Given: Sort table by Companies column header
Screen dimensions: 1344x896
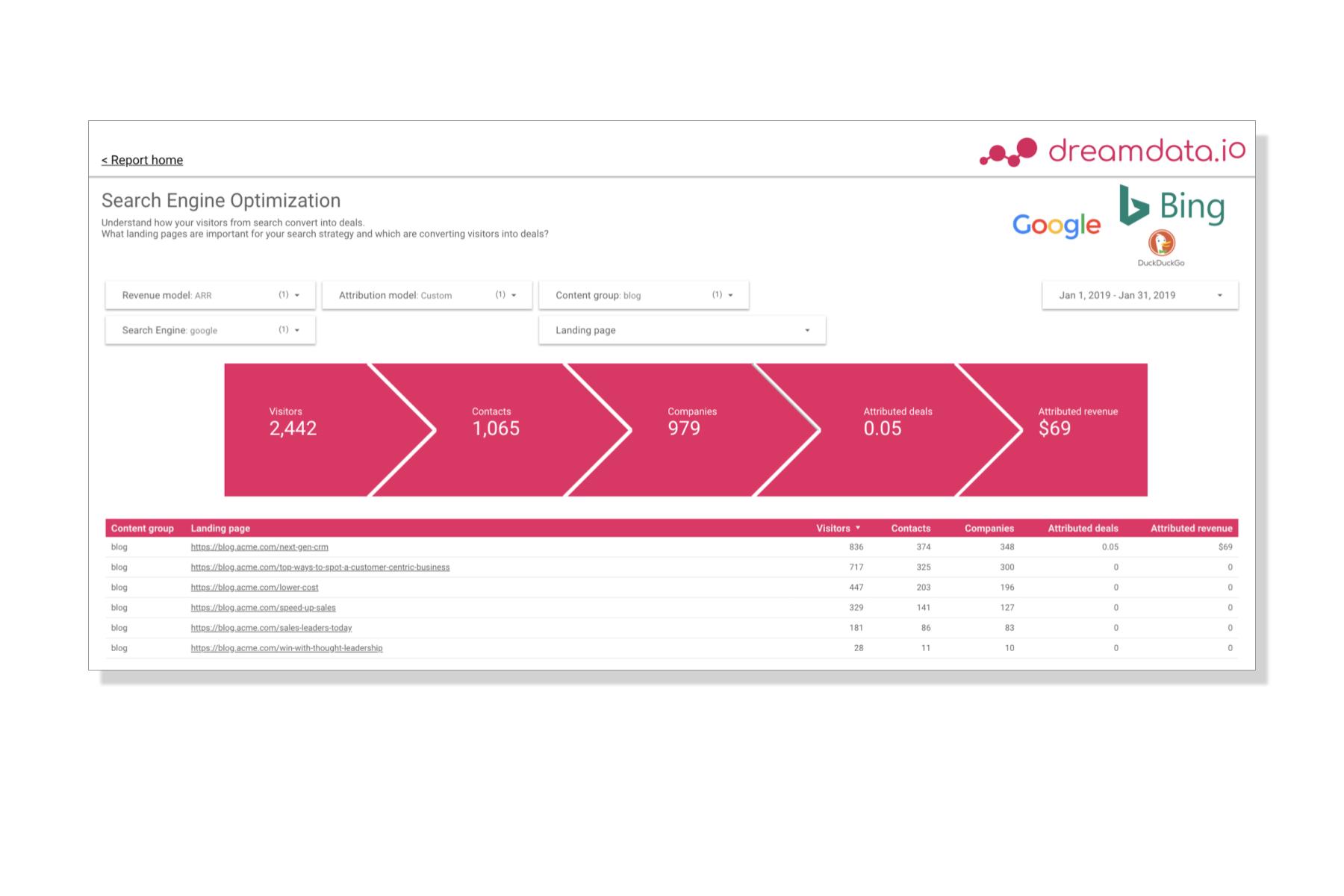Looking at the screenshot, I should click(989, 528).
